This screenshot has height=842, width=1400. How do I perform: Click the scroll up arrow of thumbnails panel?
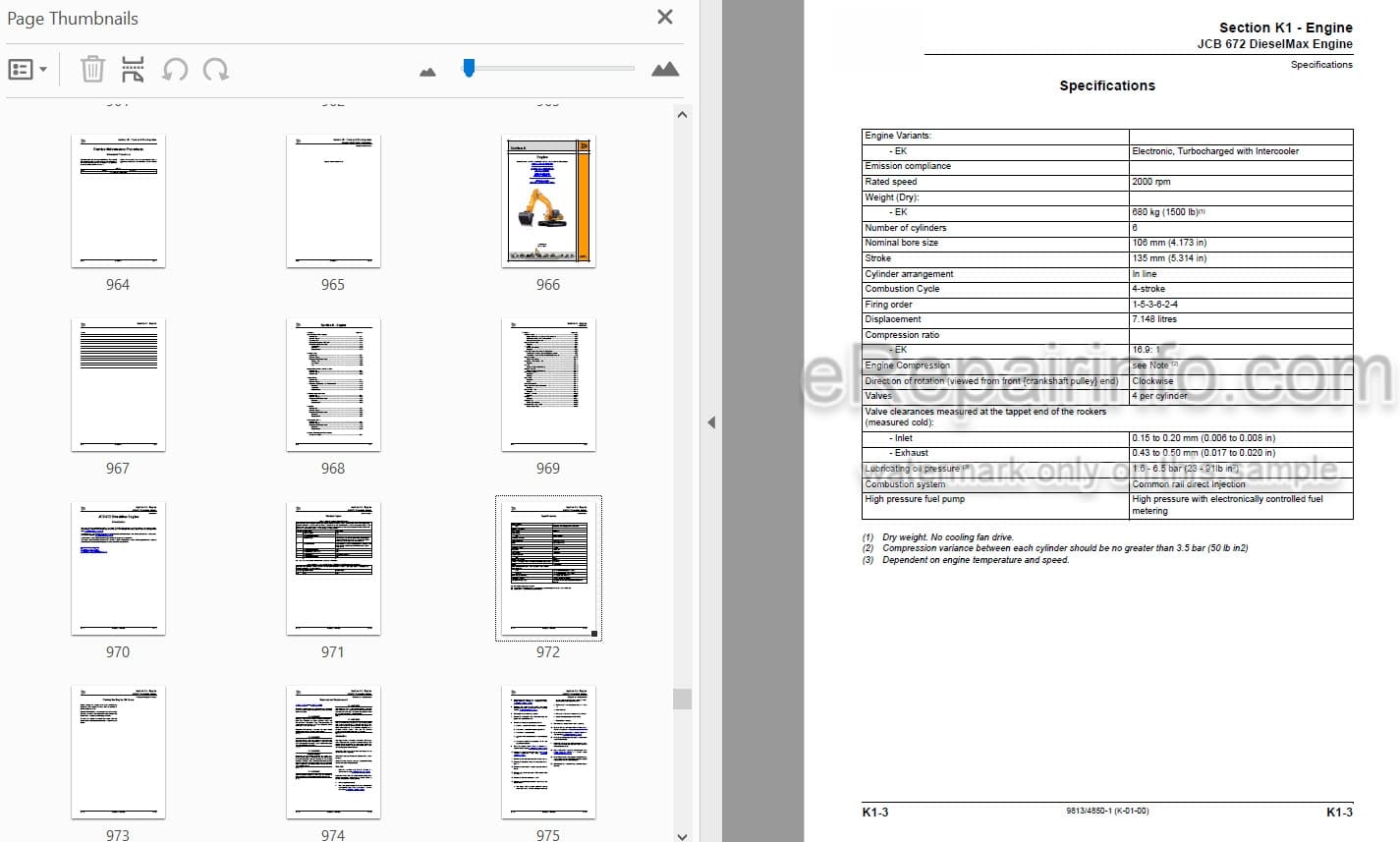pos(682,115)
